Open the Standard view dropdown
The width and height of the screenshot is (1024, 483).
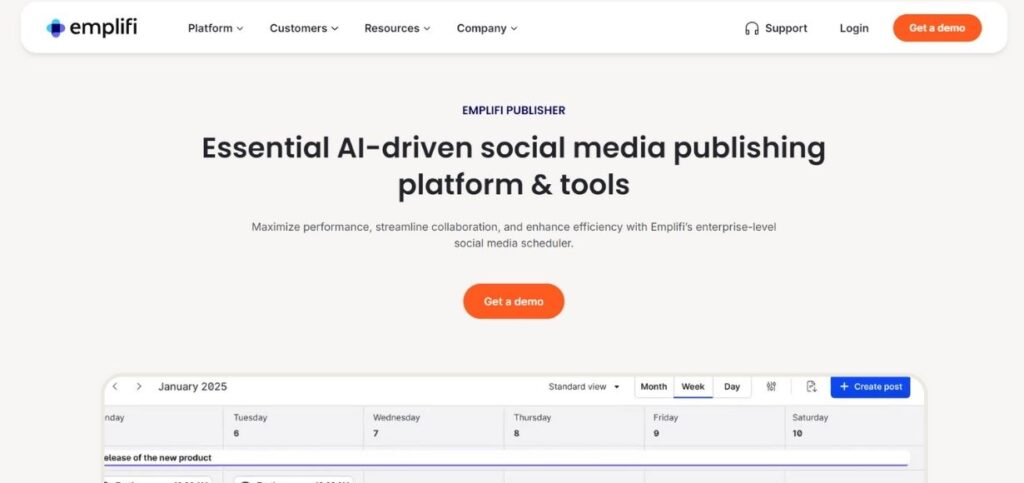[584, 386]
